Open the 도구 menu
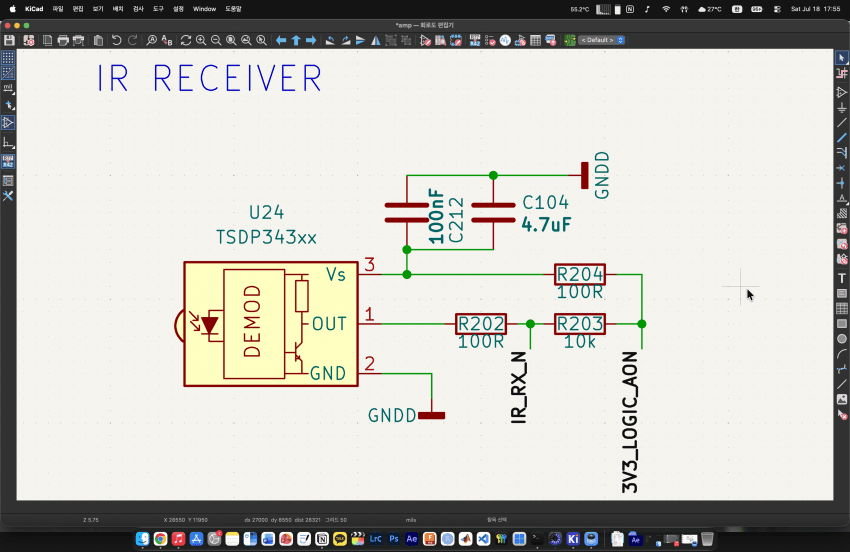Viewport: 850px width, 552px height. (158, 9)
